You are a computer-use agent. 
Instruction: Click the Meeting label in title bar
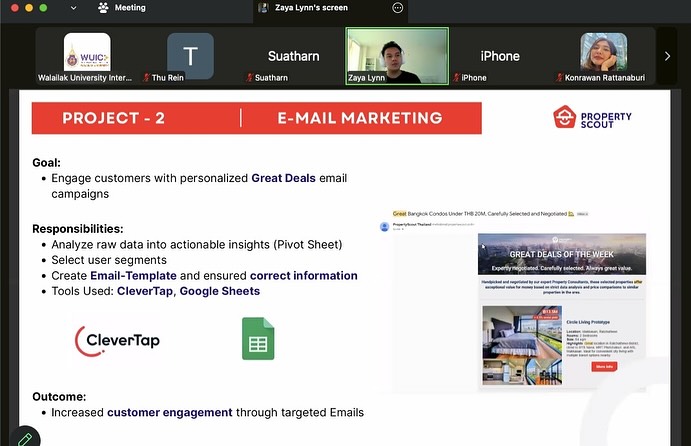pyautogui.click(x=130, y=8)
